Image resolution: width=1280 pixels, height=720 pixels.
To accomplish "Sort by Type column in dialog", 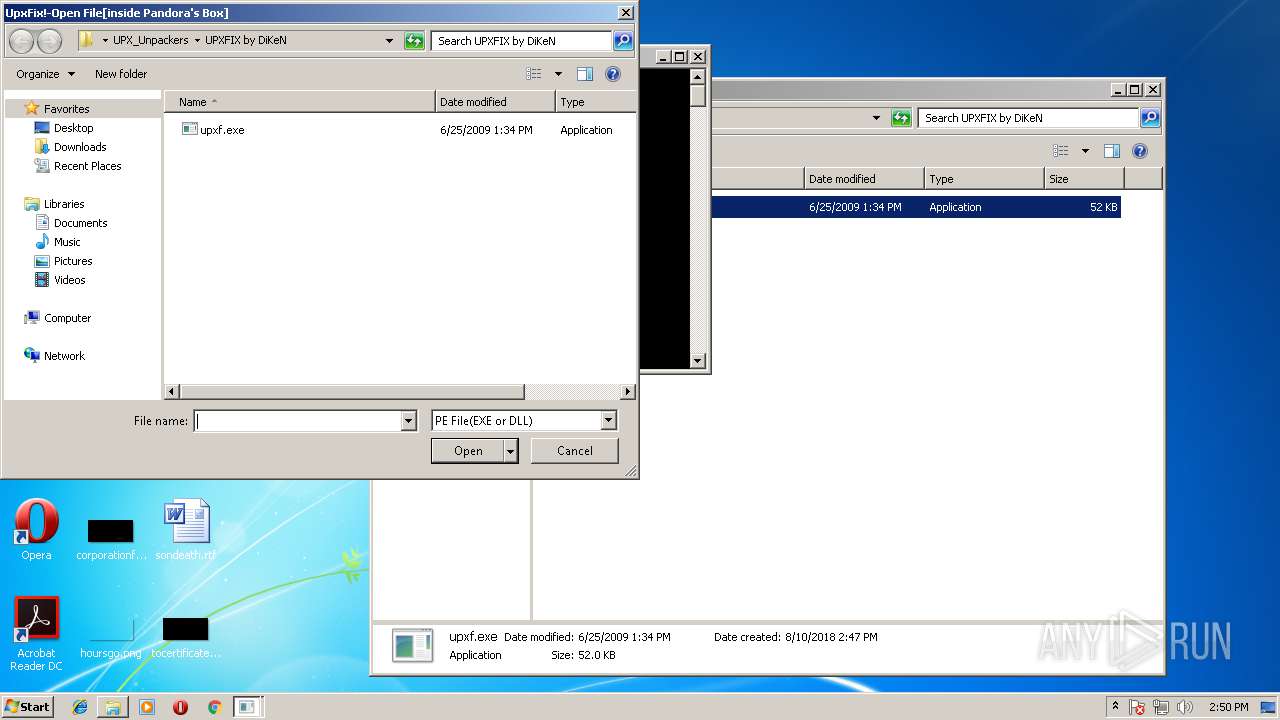I will 596,102.
